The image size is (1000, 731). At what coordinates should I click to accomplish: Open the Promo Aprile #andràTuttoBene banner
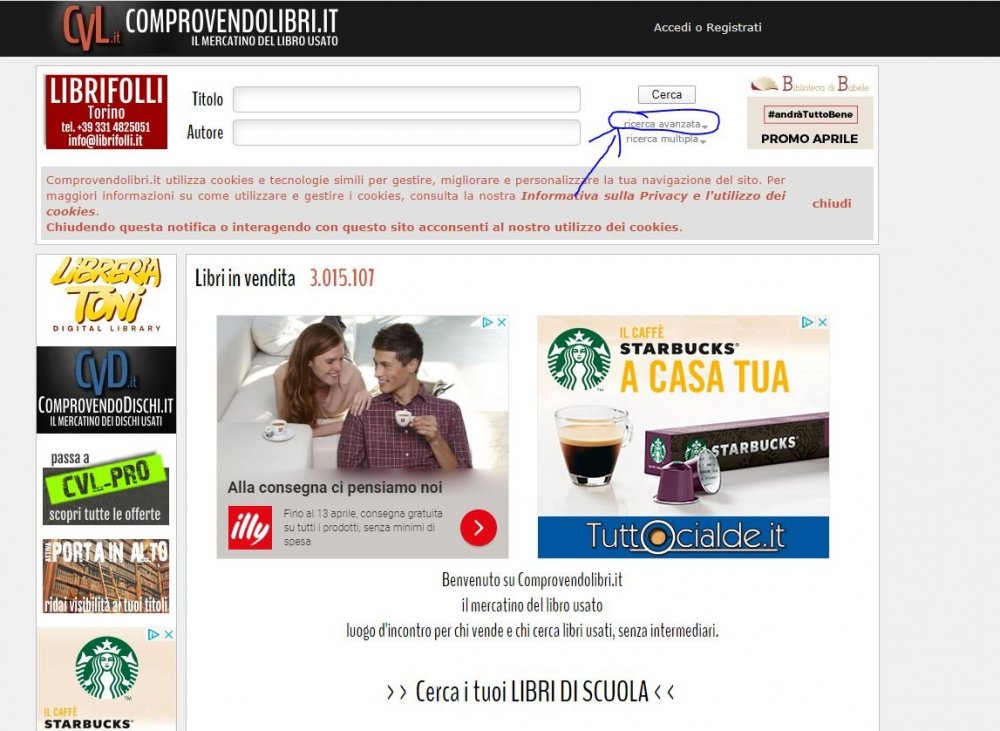pyautogui.click(x=810, y=123)
